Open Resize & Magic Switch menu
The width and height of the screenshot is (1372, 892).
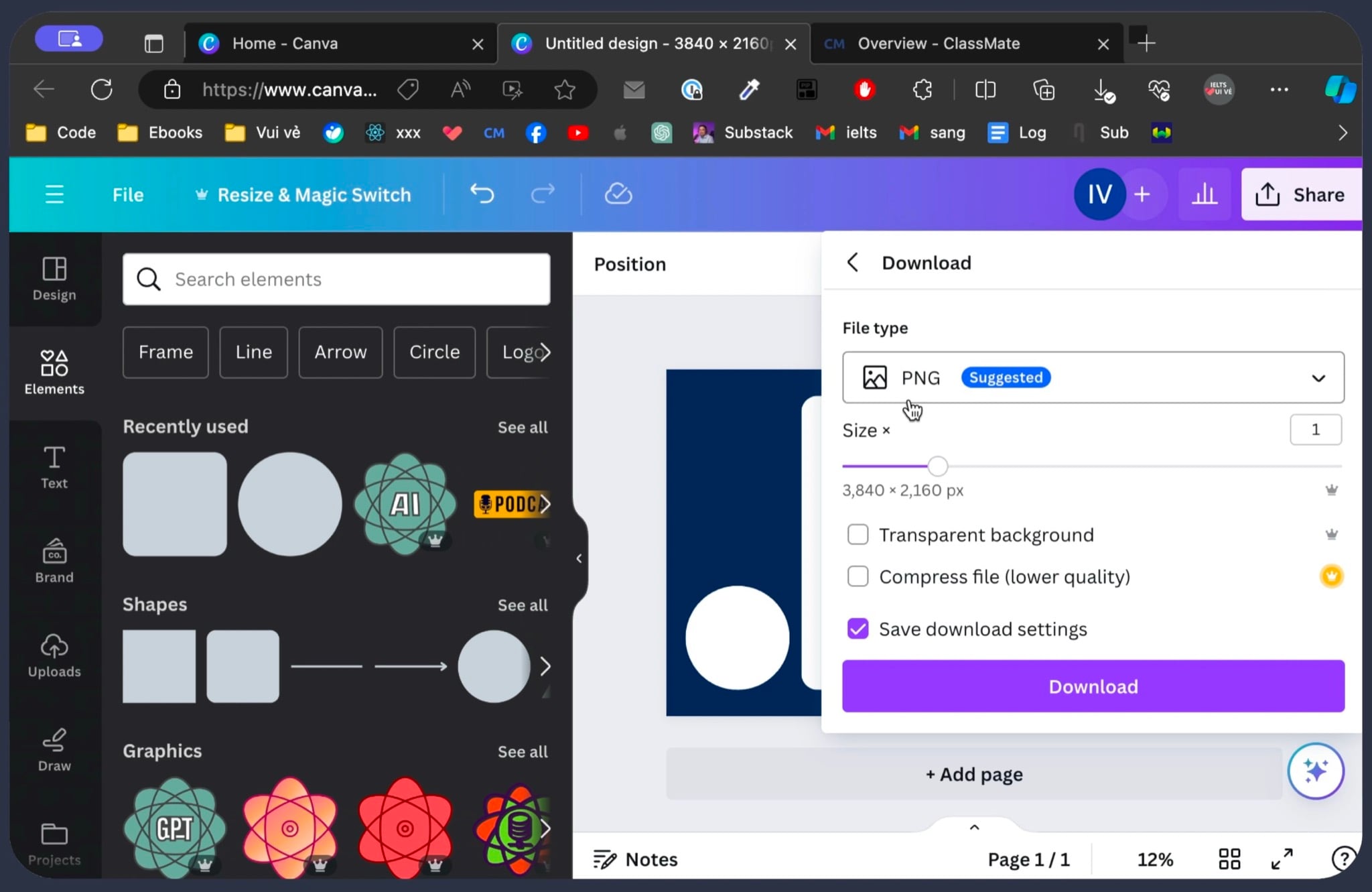coord(302,195)
